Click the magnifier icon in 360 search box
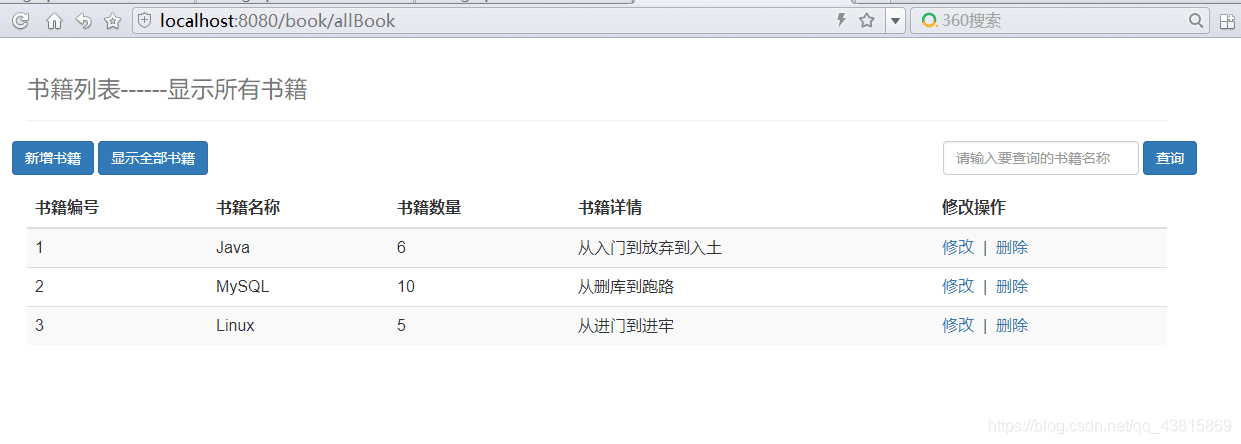The image size is (1241, 444). (1196, 20)
